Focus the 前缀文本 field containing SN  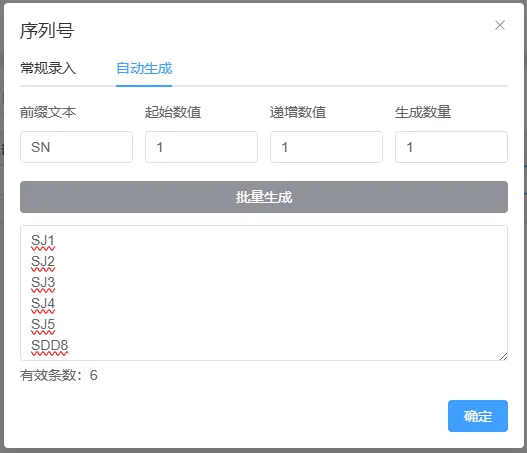(x=76, y=147)
